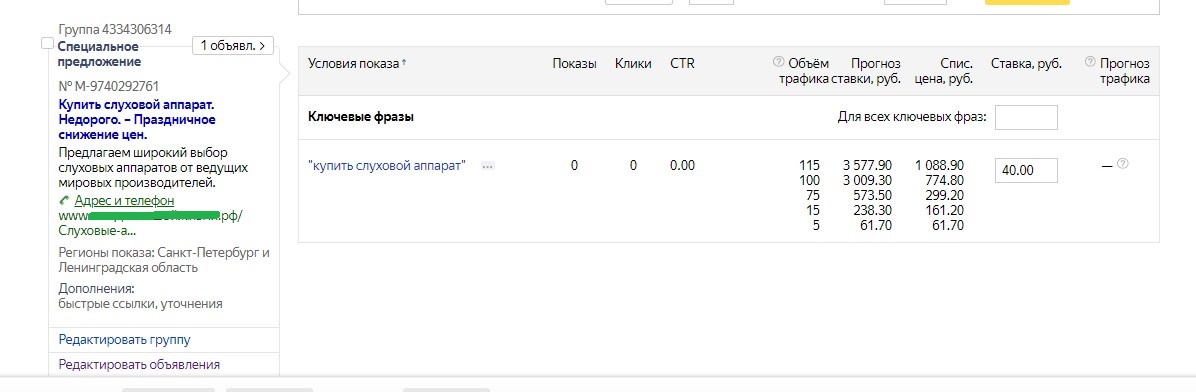Click Условия показа column header
The width and height of the screenshot is (1196, 392).
[353, 63]
